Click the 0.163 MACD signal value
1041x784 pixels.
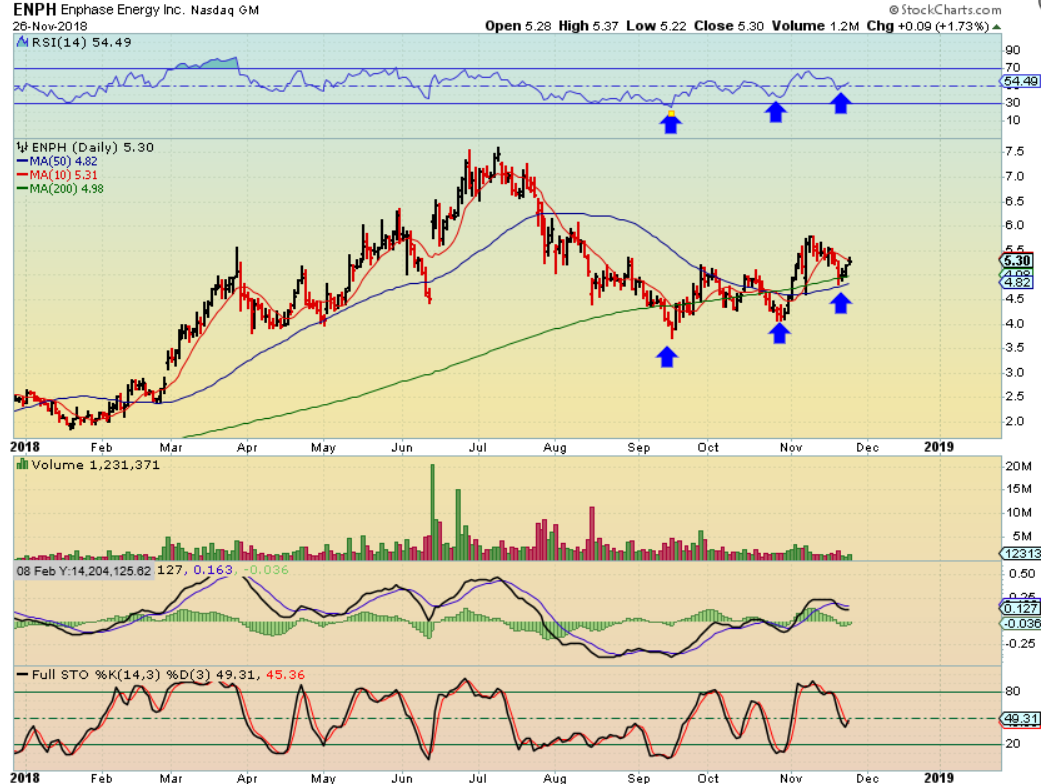pyautogui.click(x=212, y=570)
